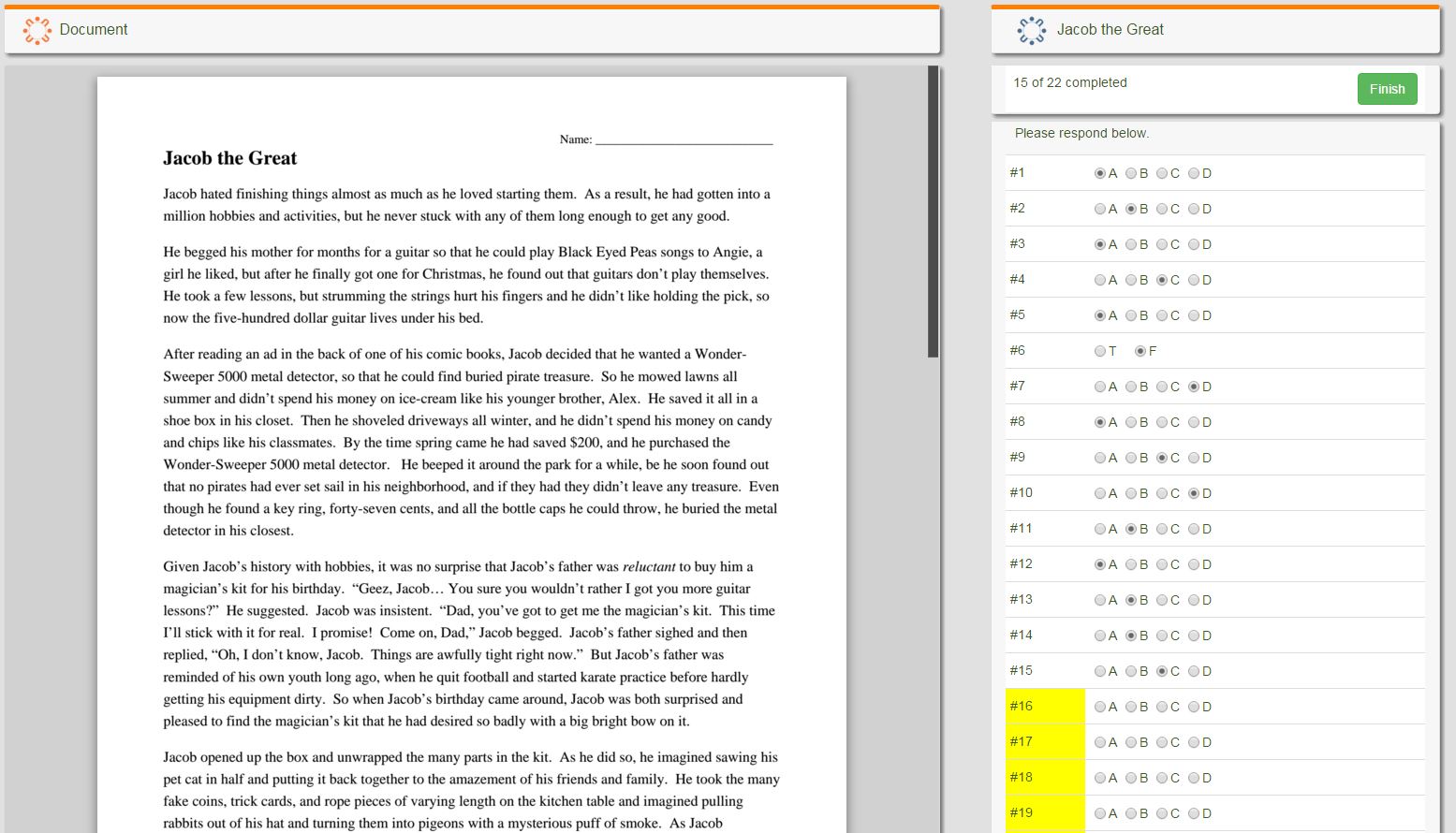This screenshot has width=1456, height=833.
Task: Click the orange Document panel icon
Action: (x=37, y=30)
